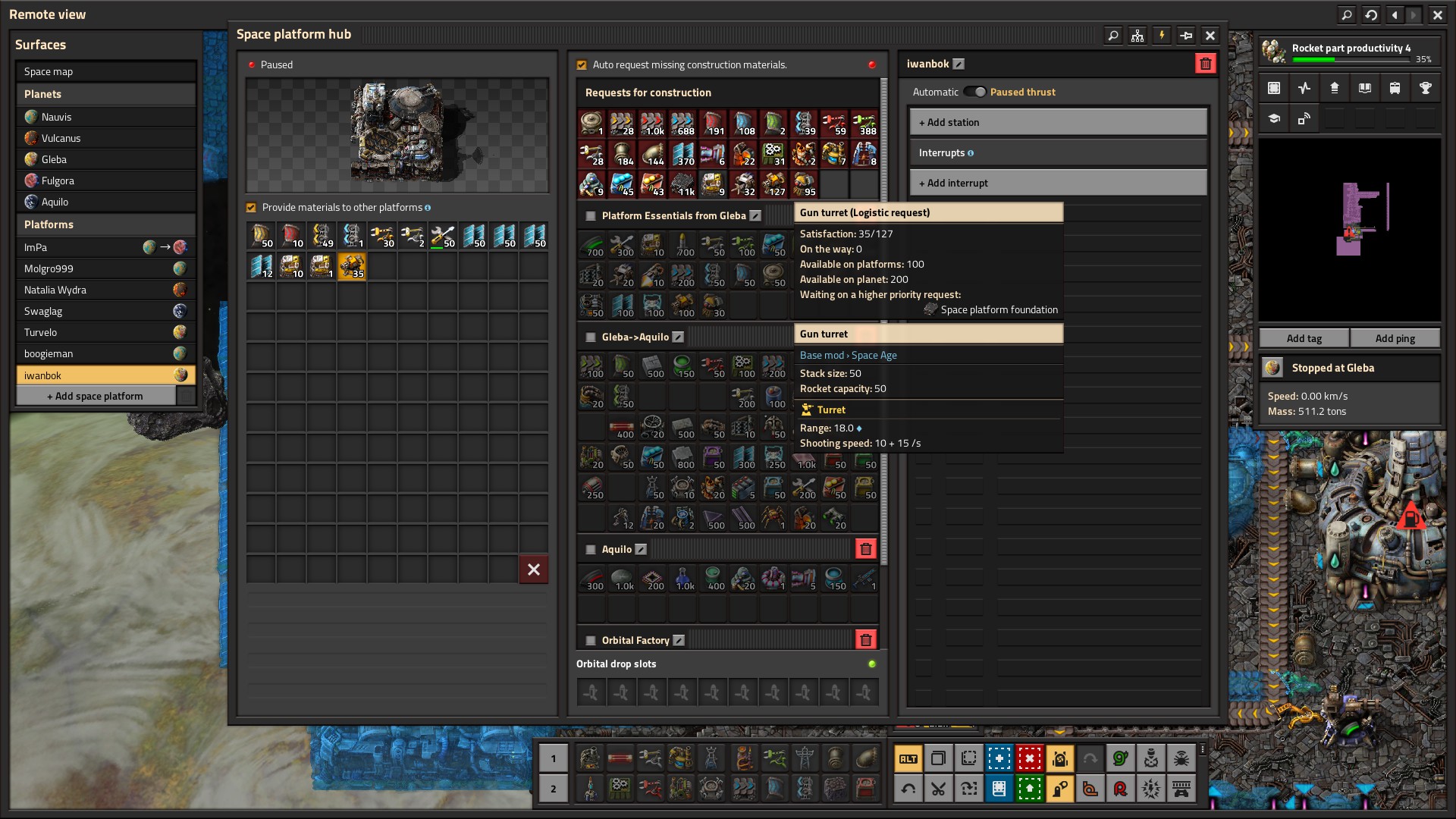Delete the iwanbok platform with trash icon
The height and width of the screenshot is (819, 1456).
point(1205,64)
